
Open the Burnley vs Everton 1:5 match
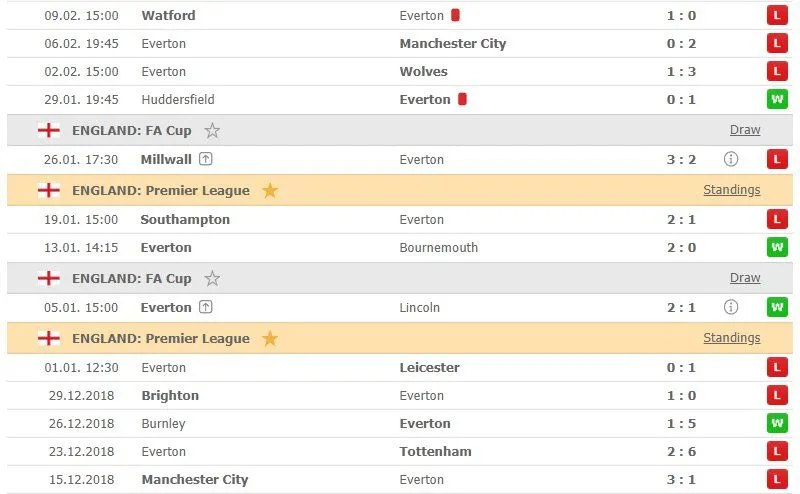400,423
